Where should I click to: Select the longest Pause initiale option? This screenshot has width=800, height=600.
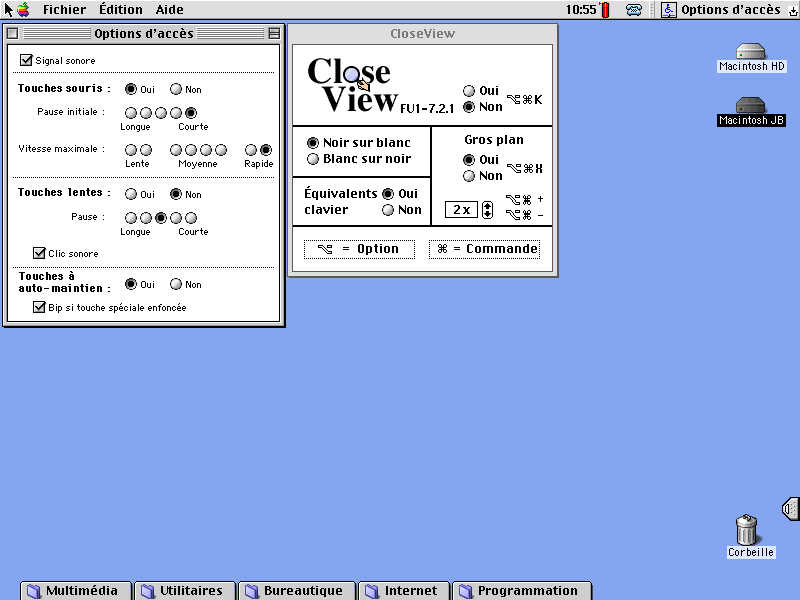131,113
